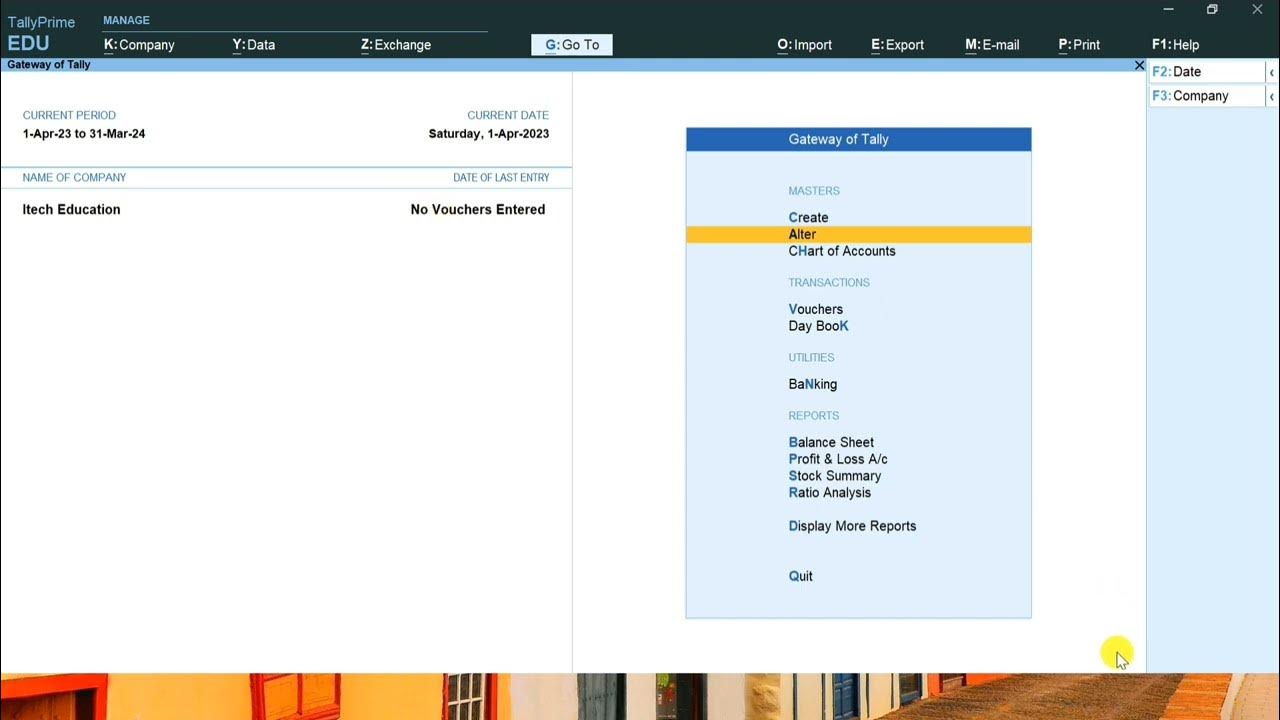The image size is (1280, 720).
Task: Click the No Vouchers Entered text
Action: click(478, 209)
